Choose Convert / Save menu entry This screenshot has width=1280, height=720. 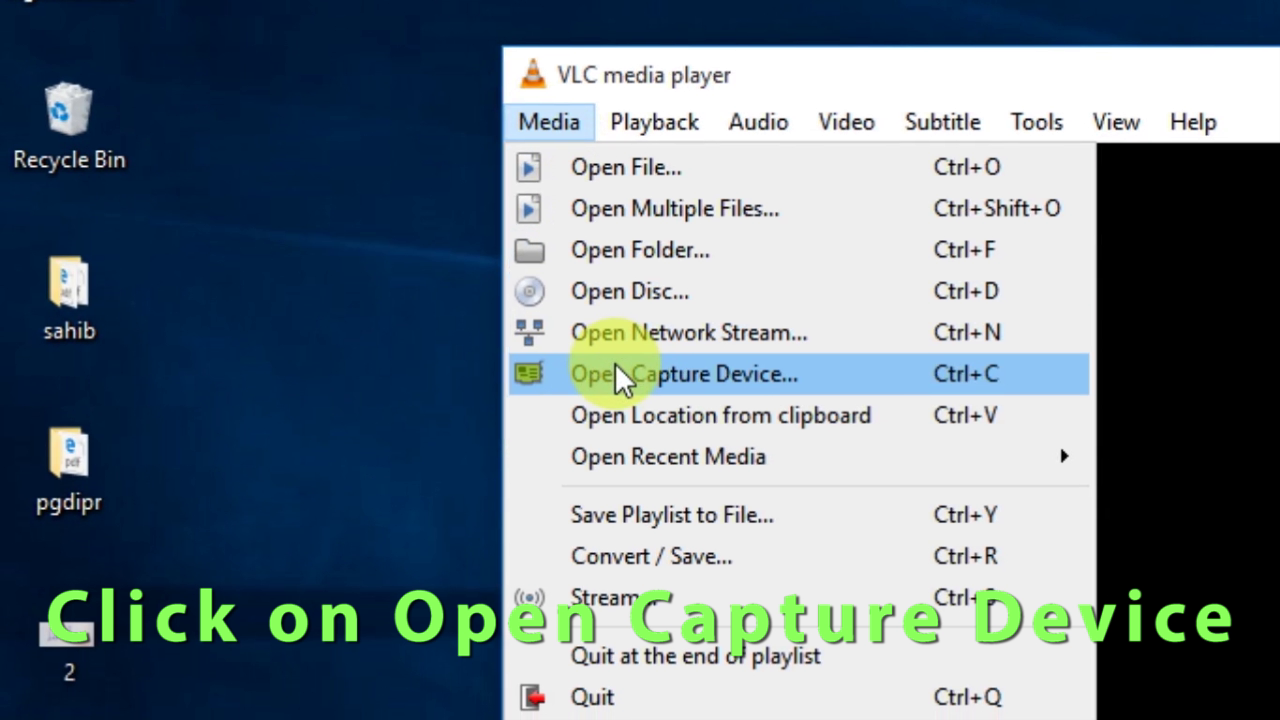click(x=799, y=556)
